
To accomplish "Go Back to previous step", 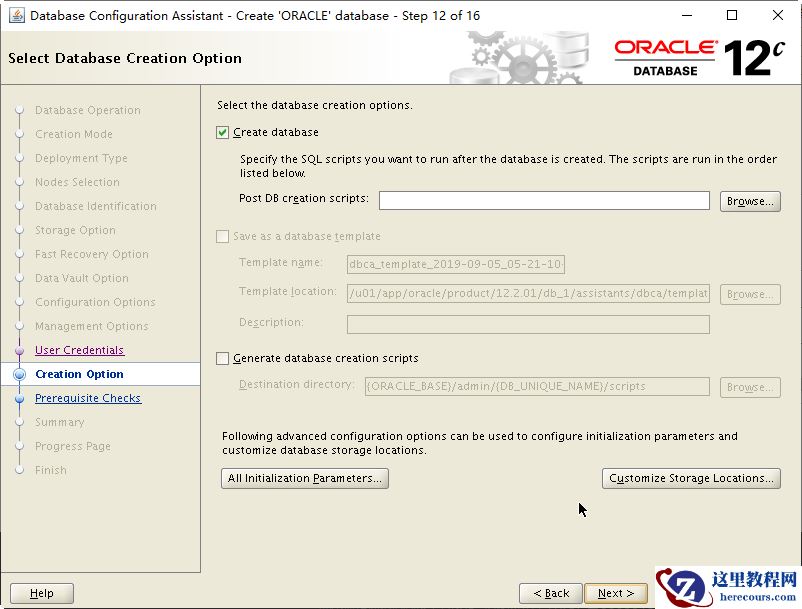I will tap(551, 593).
